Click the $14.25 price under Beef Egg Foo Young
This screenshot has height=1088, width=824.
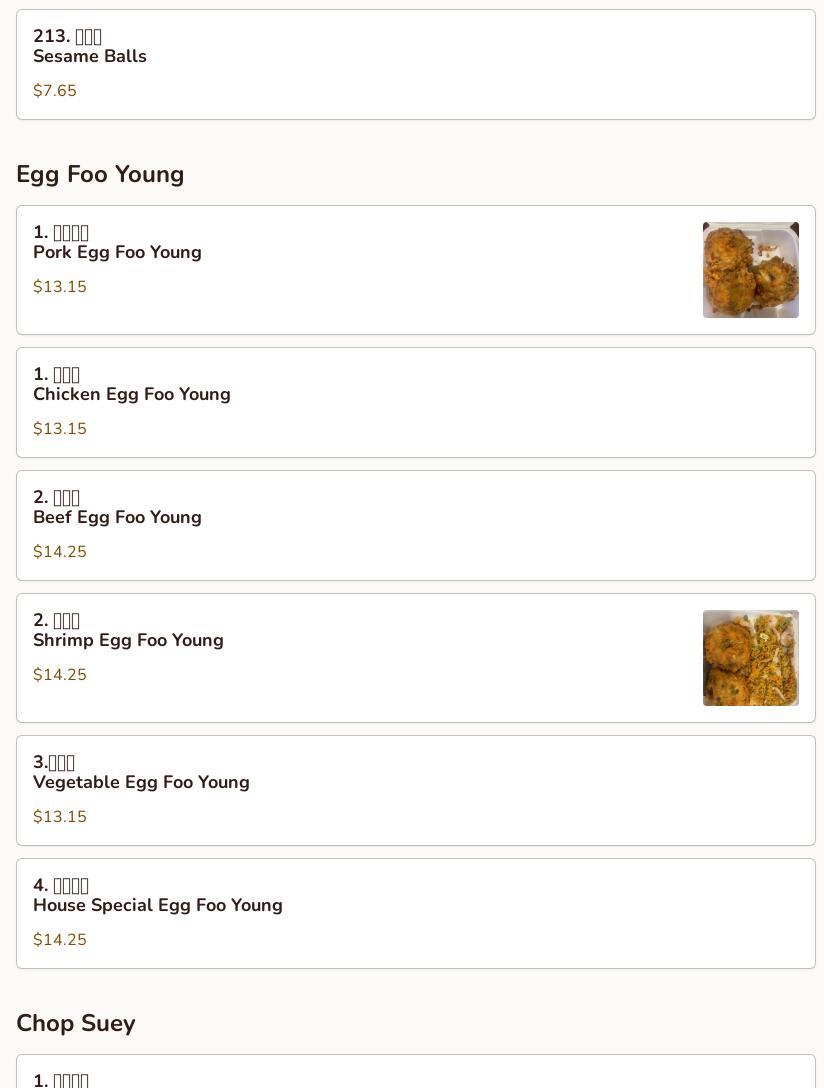[x=60, y=552]
